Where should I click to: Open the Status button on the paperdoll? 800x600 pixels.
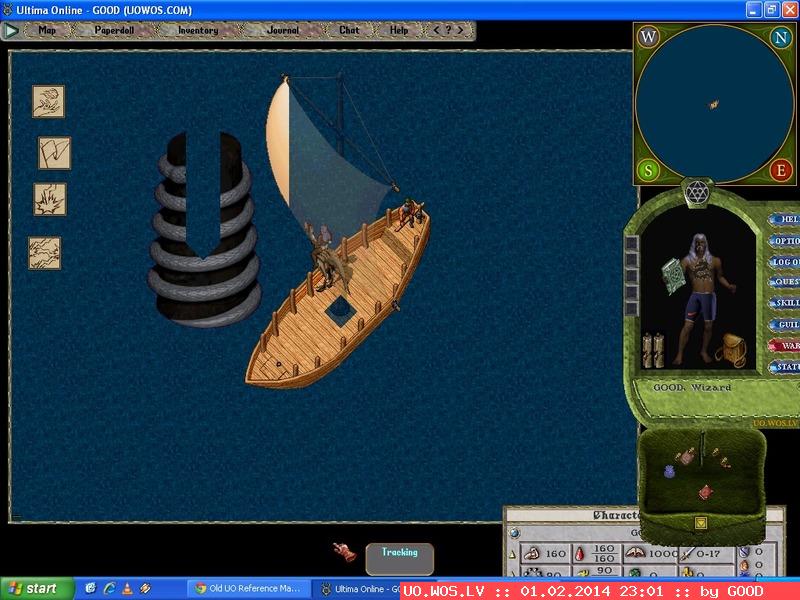click(x=786, y=367)
